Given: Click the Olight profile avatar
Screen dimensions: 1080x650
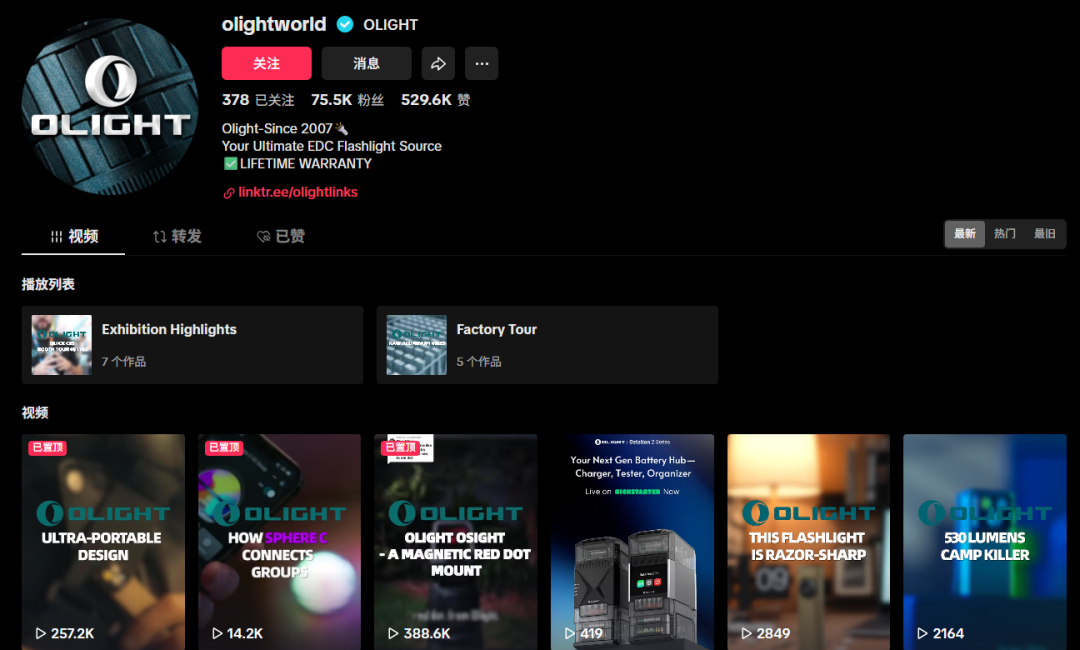Looking at the screenshot, I should click(110, 107).
